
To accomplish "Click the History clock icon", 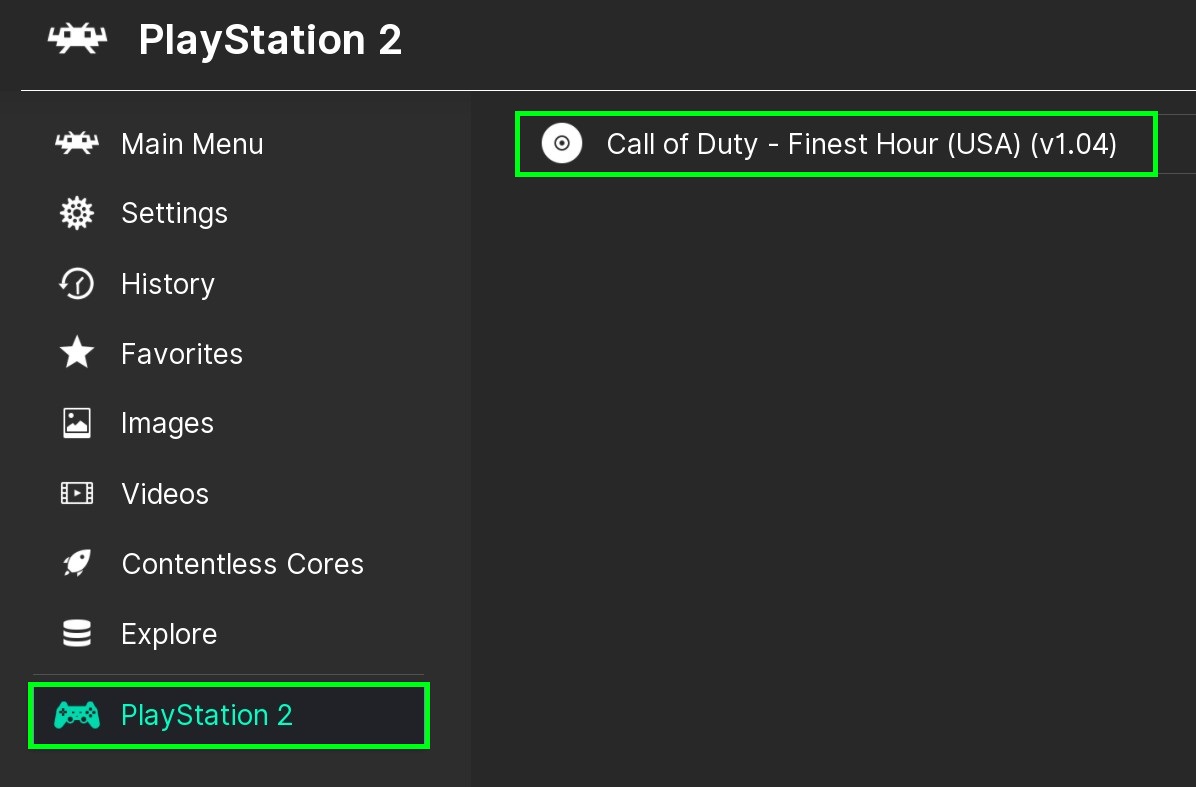I will pos(77,284).
